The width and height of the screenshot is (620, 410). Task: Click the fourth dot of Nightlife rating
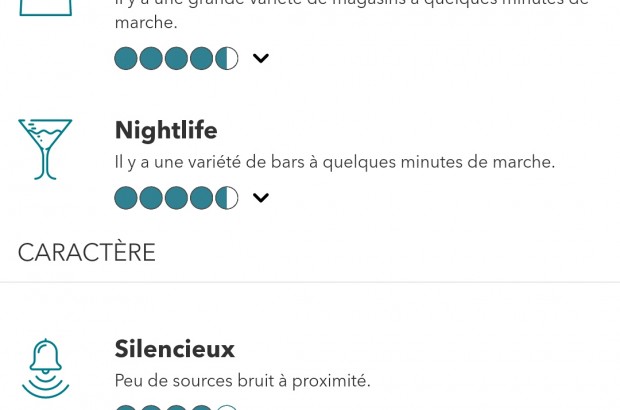(x=202, y=198)
